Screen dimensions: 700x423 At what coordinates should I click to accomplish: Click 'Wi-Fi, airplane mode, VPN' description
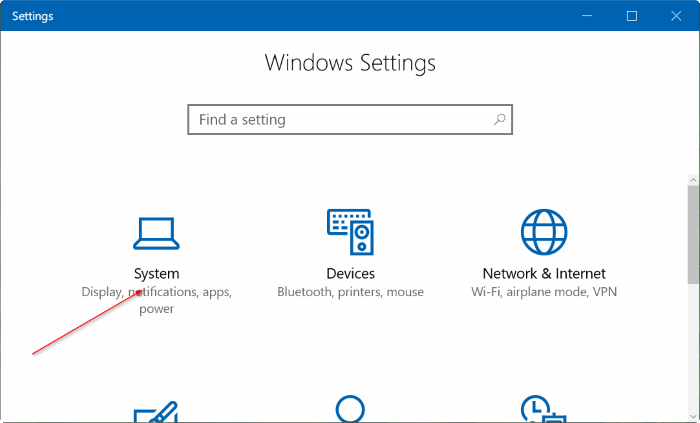click(x=544, y=292)
